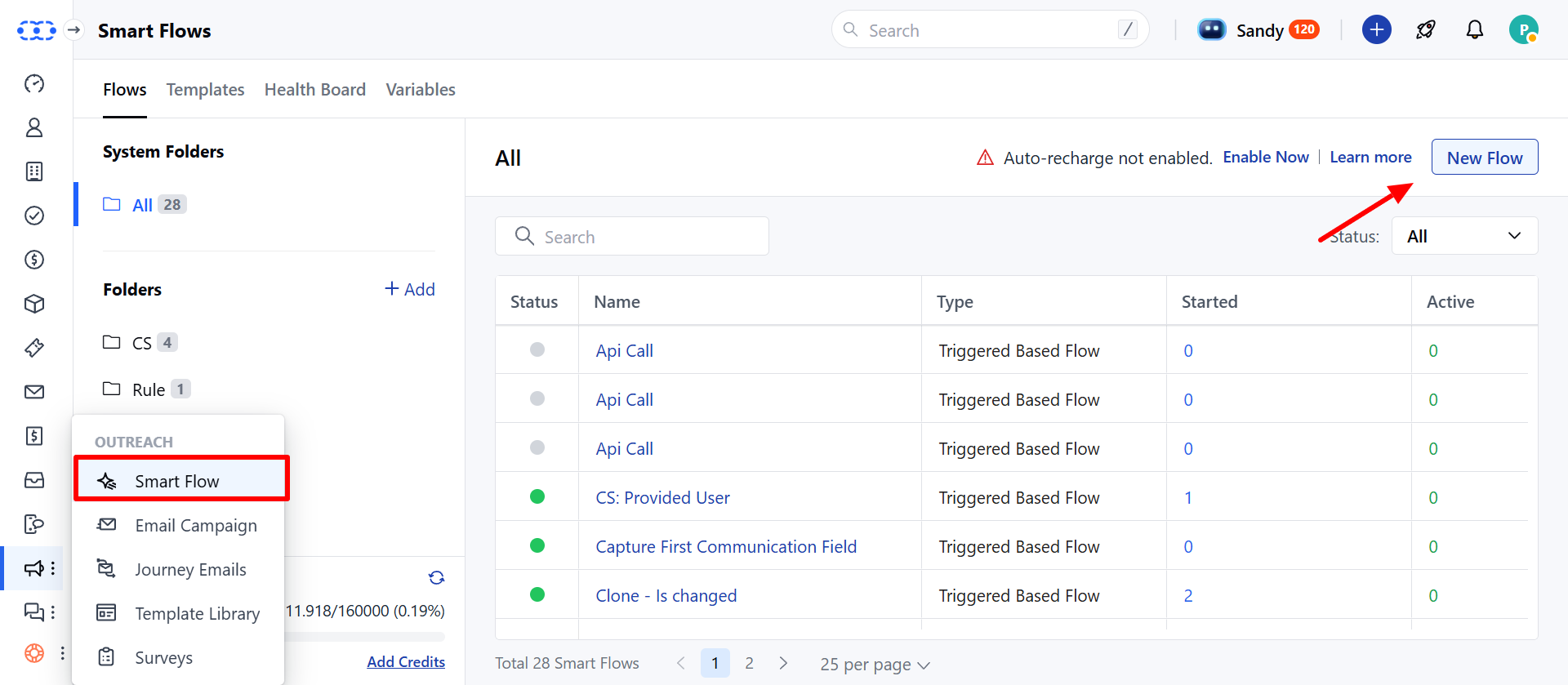Viewport: 1568px width, 685px height.
Task: Open the envelope email sidebar icon
Action: point(34,392)
